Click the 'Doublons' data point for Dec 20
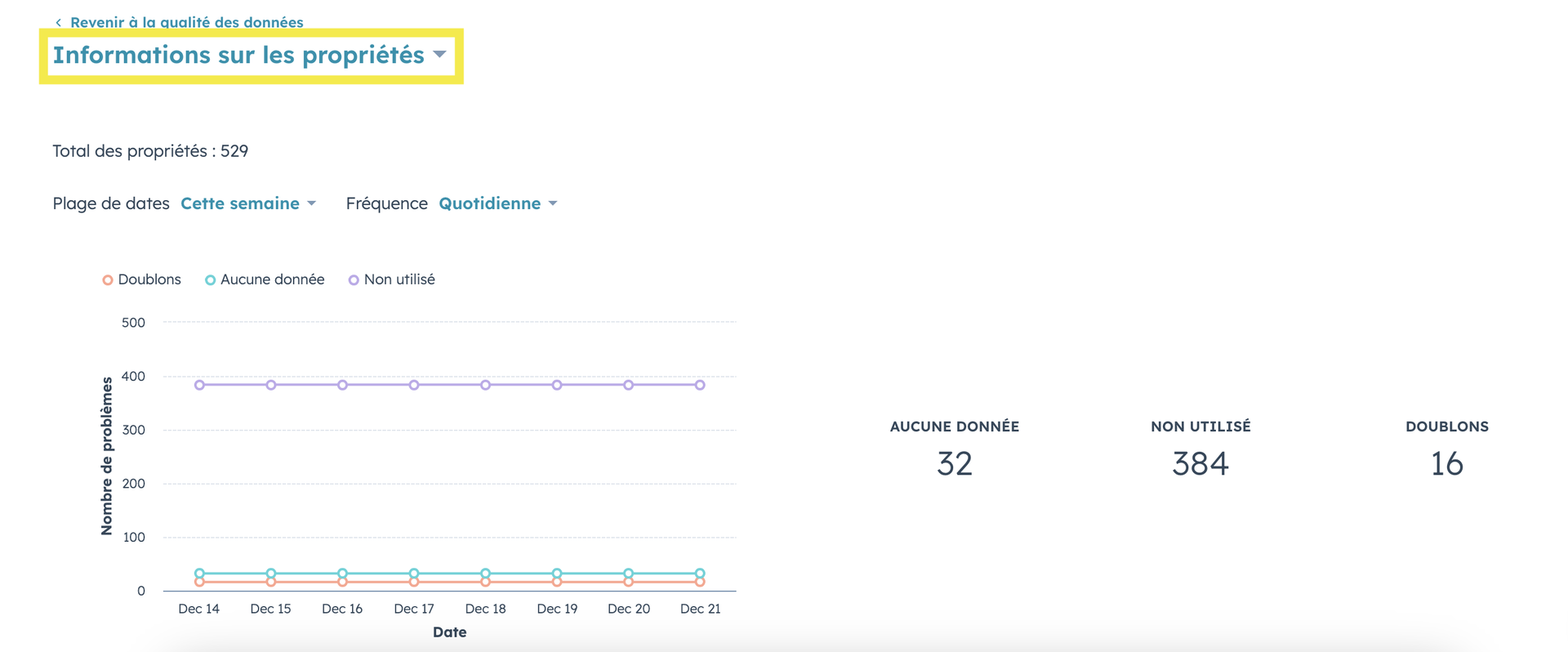This screenshot has width=1568, height=652. (628, 582)
